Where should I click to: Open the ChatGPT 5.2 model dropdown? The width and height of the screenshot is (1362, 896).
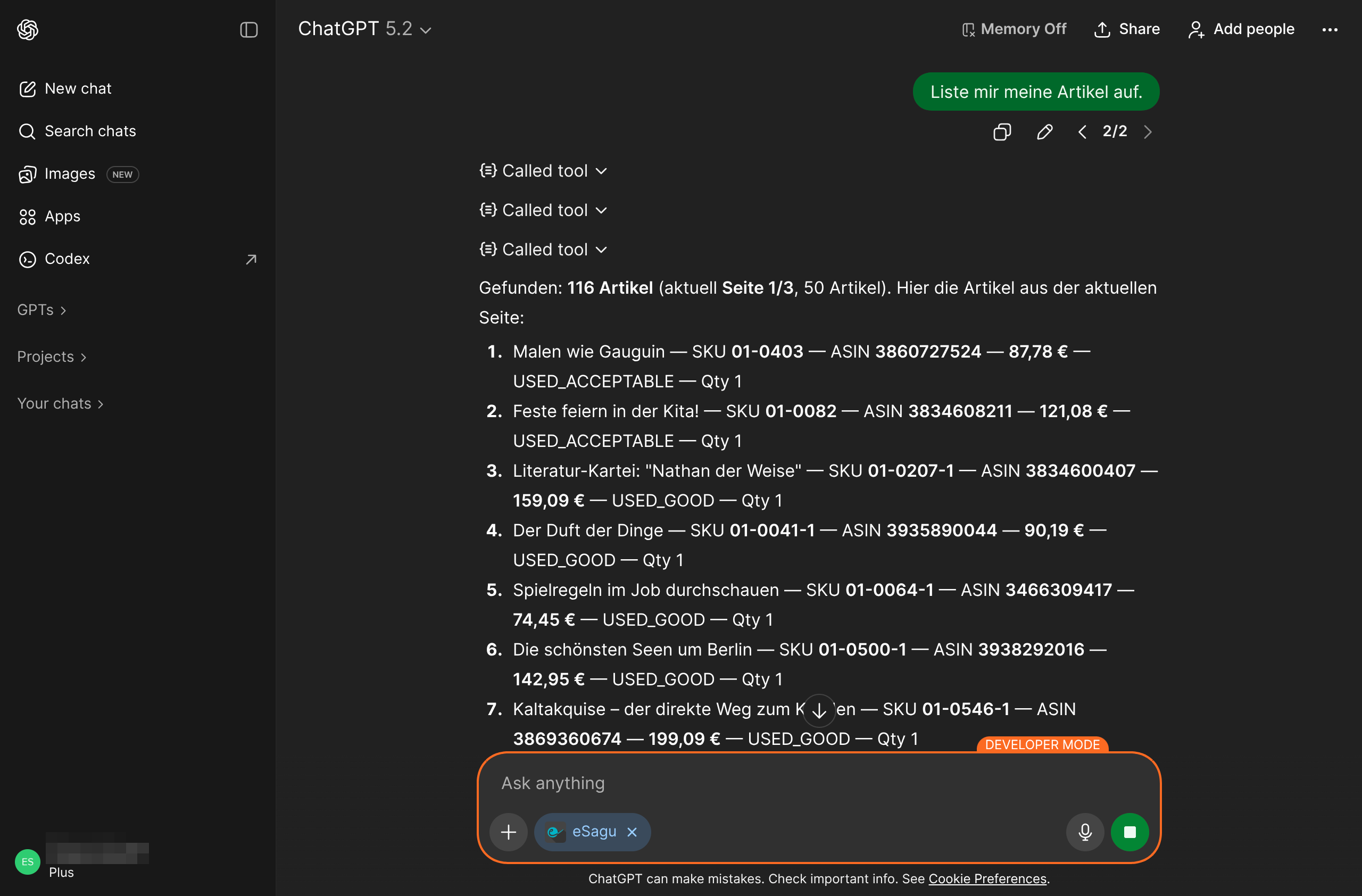click(x=364, y=29)
